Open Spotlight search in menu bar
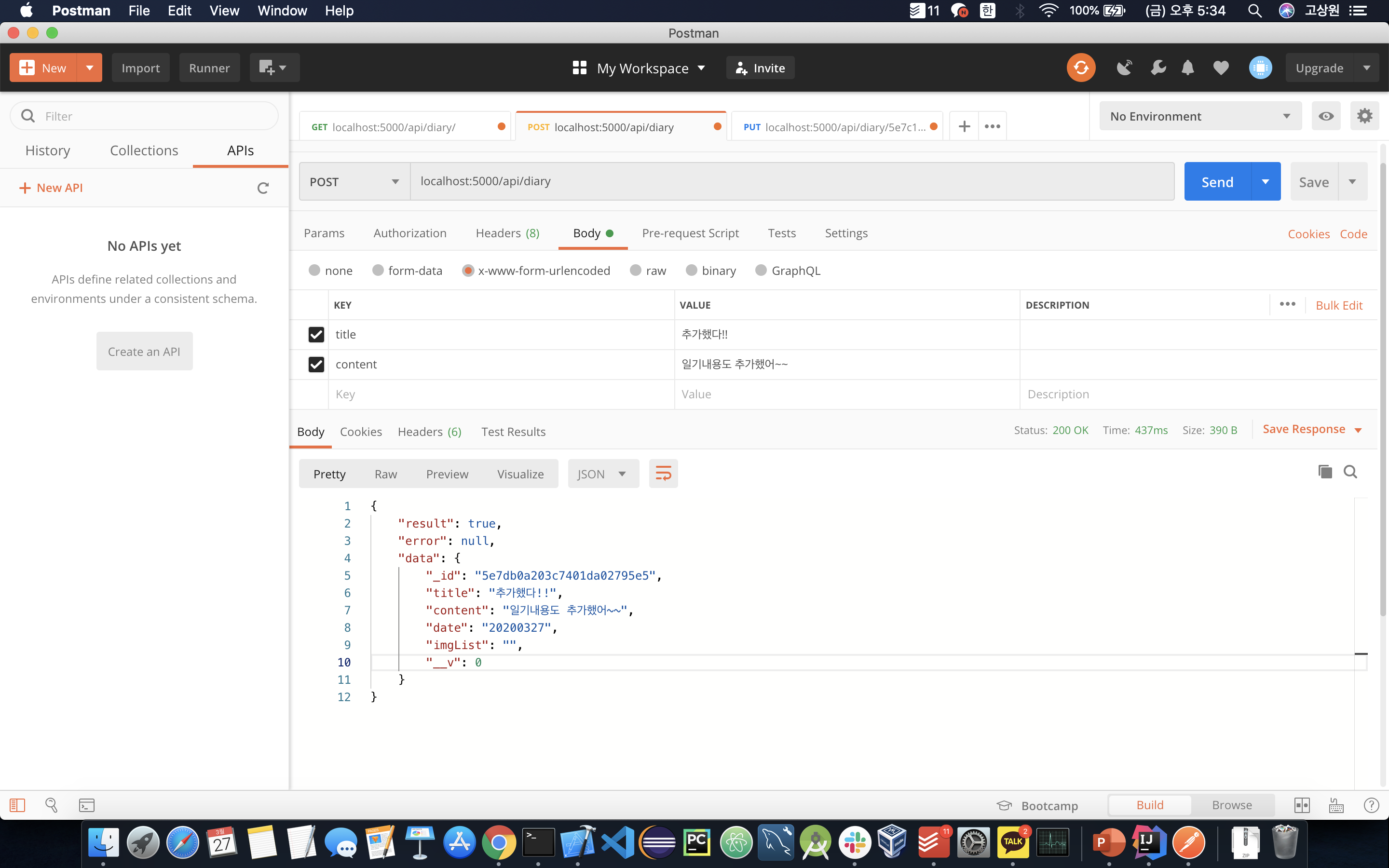The image size is (1389, 868). [x=1254, y=10]
